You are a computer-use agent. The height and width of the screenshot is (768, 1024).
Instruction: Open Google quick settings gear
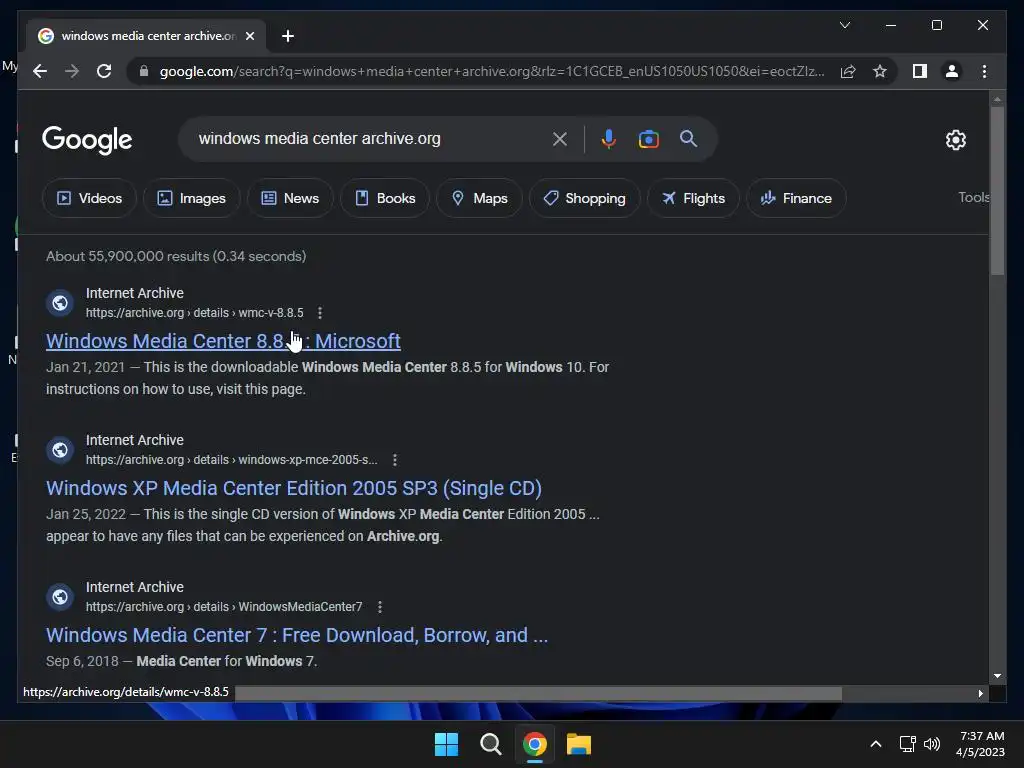click(x=955, y=139)
